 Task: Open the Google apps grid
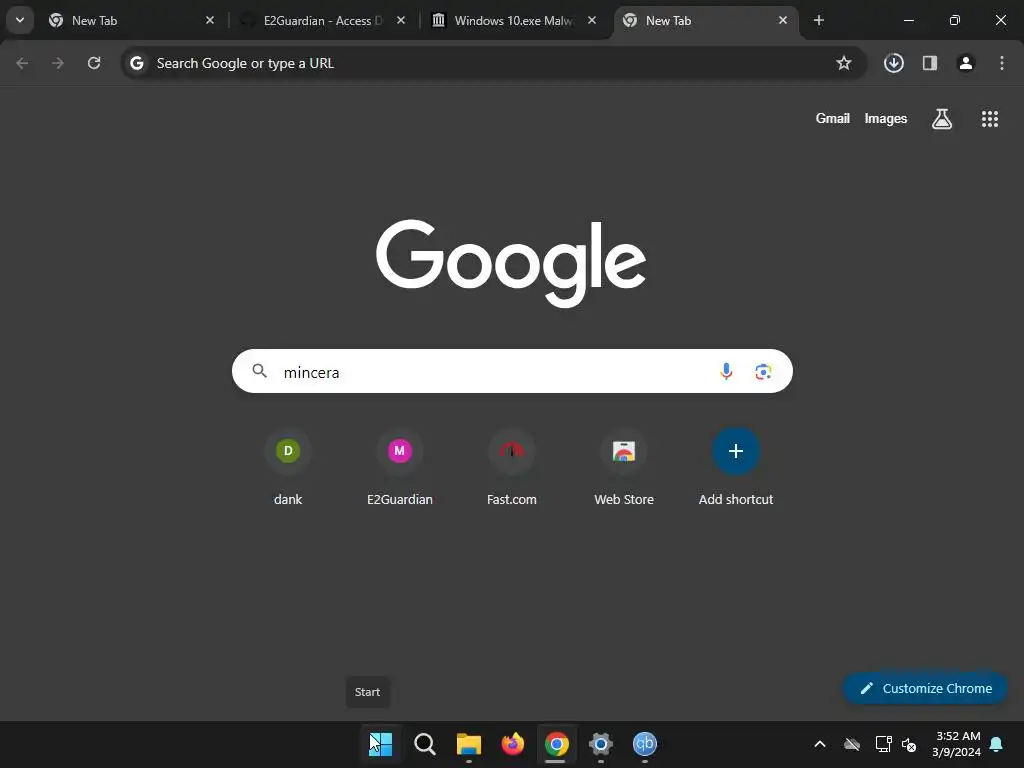[x=990, y=119]
